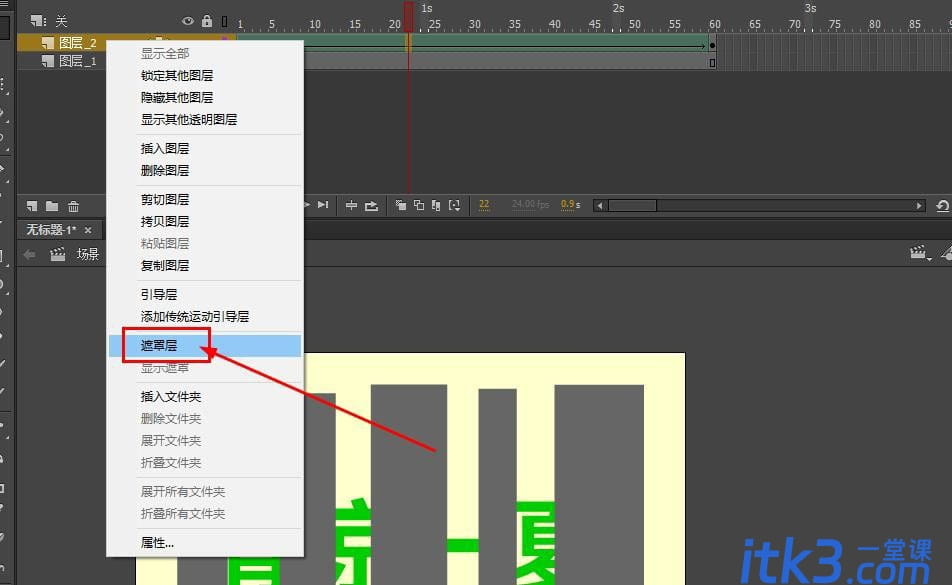Click the 显示全部 menu item

pyautogui.click(x=205, y=53)
